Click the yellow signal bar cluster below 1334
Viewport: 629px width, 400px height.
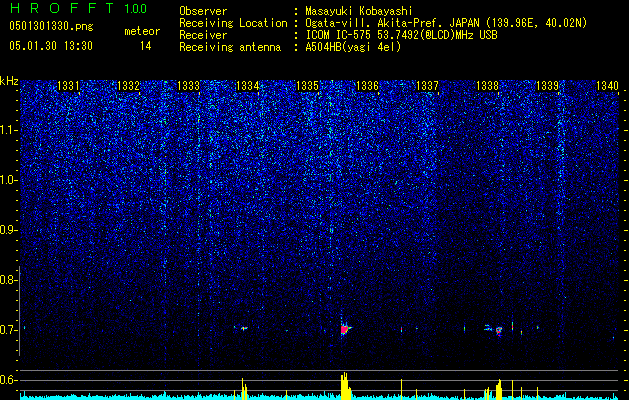(244, 389)
